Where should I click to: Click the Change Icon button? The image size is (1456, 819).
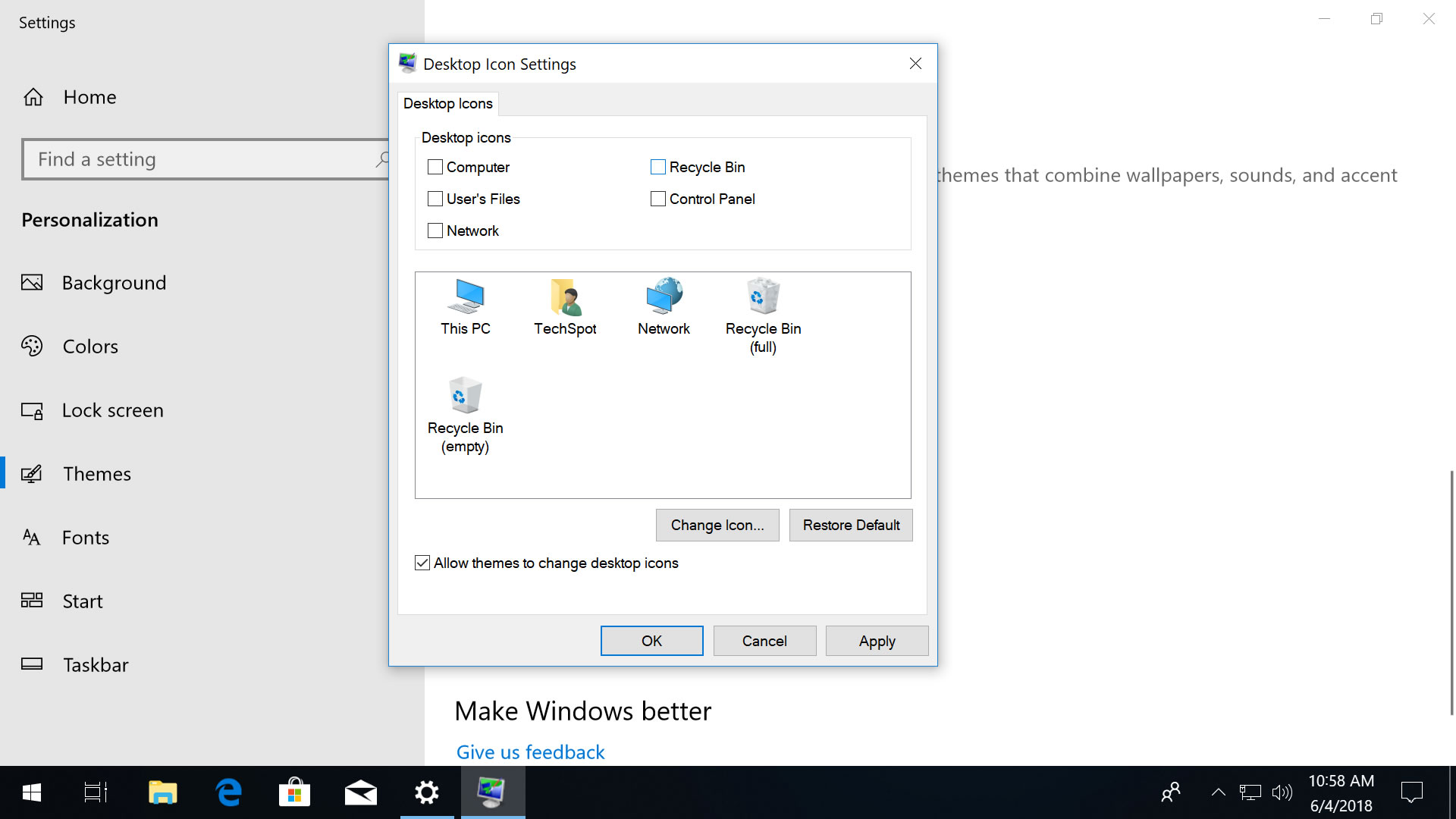(x=717, y=525)
